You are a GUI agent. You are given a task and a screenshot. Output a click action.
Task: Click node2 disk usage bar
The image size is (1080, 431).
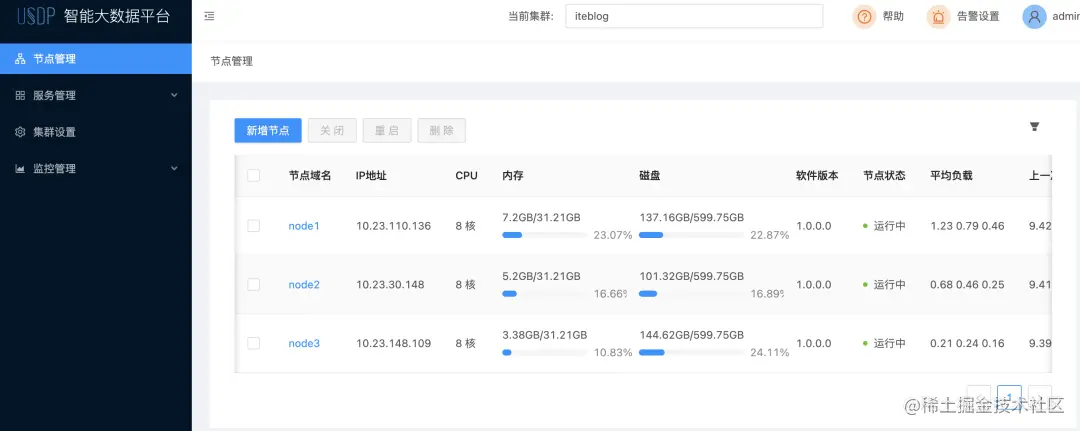(692, 294)
